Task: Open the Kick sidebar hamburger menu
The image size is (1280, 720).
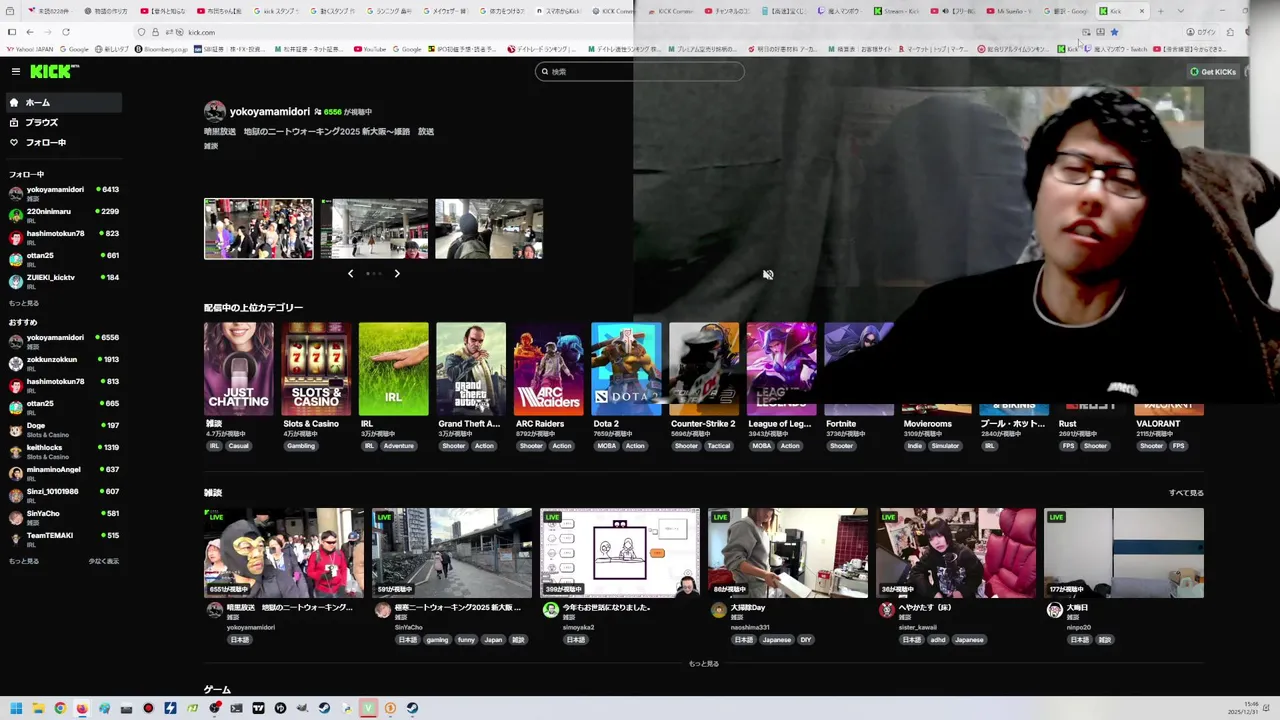Action: point(16,71)
